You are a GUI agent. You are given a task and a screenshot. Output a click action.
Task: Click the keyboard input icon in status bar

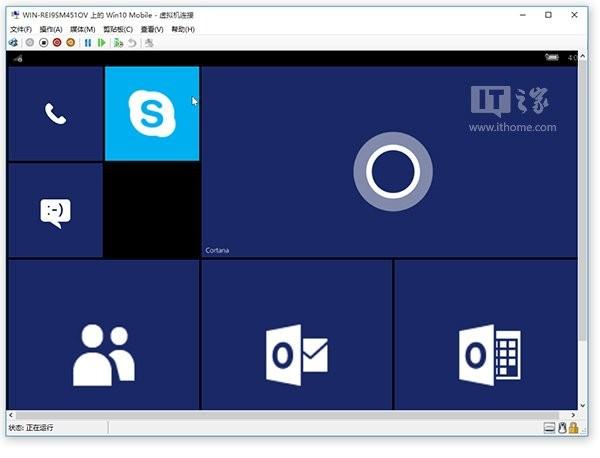pyautogui.click(x=549, y=428)
